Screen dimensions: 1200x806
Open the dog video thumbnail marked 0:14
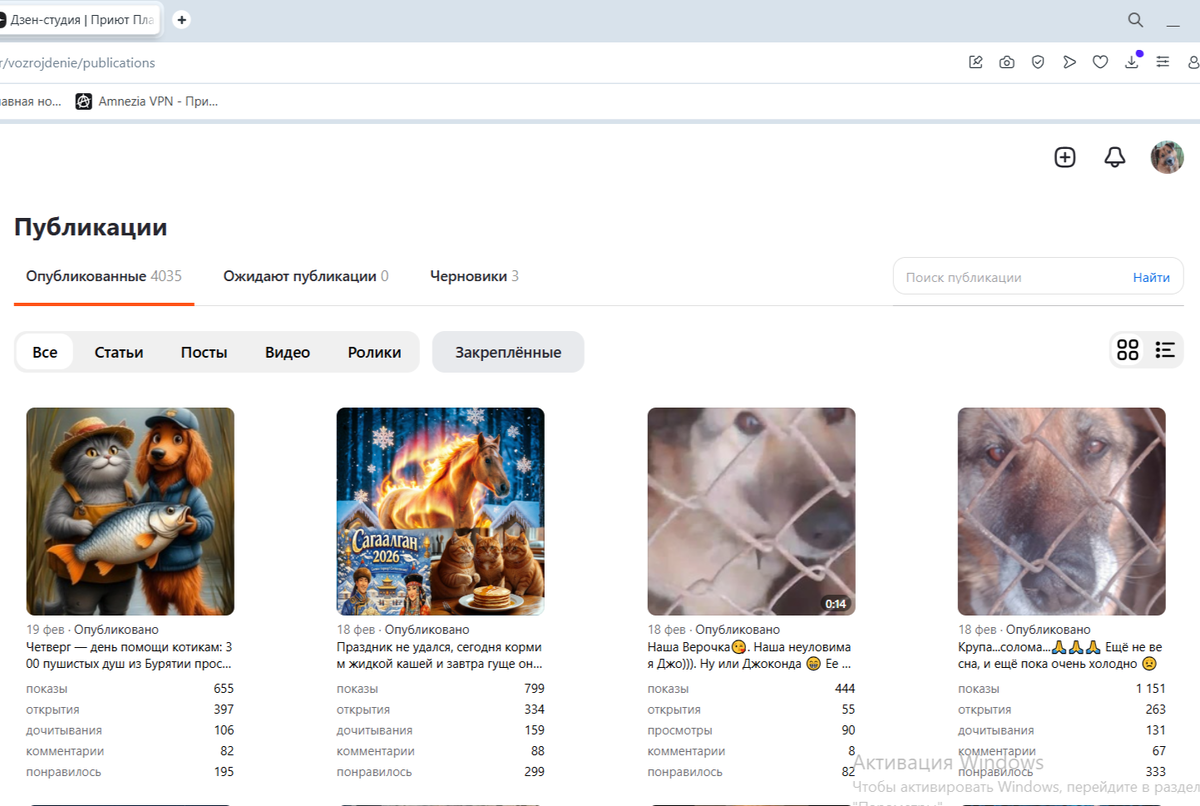tap(751, 511)
